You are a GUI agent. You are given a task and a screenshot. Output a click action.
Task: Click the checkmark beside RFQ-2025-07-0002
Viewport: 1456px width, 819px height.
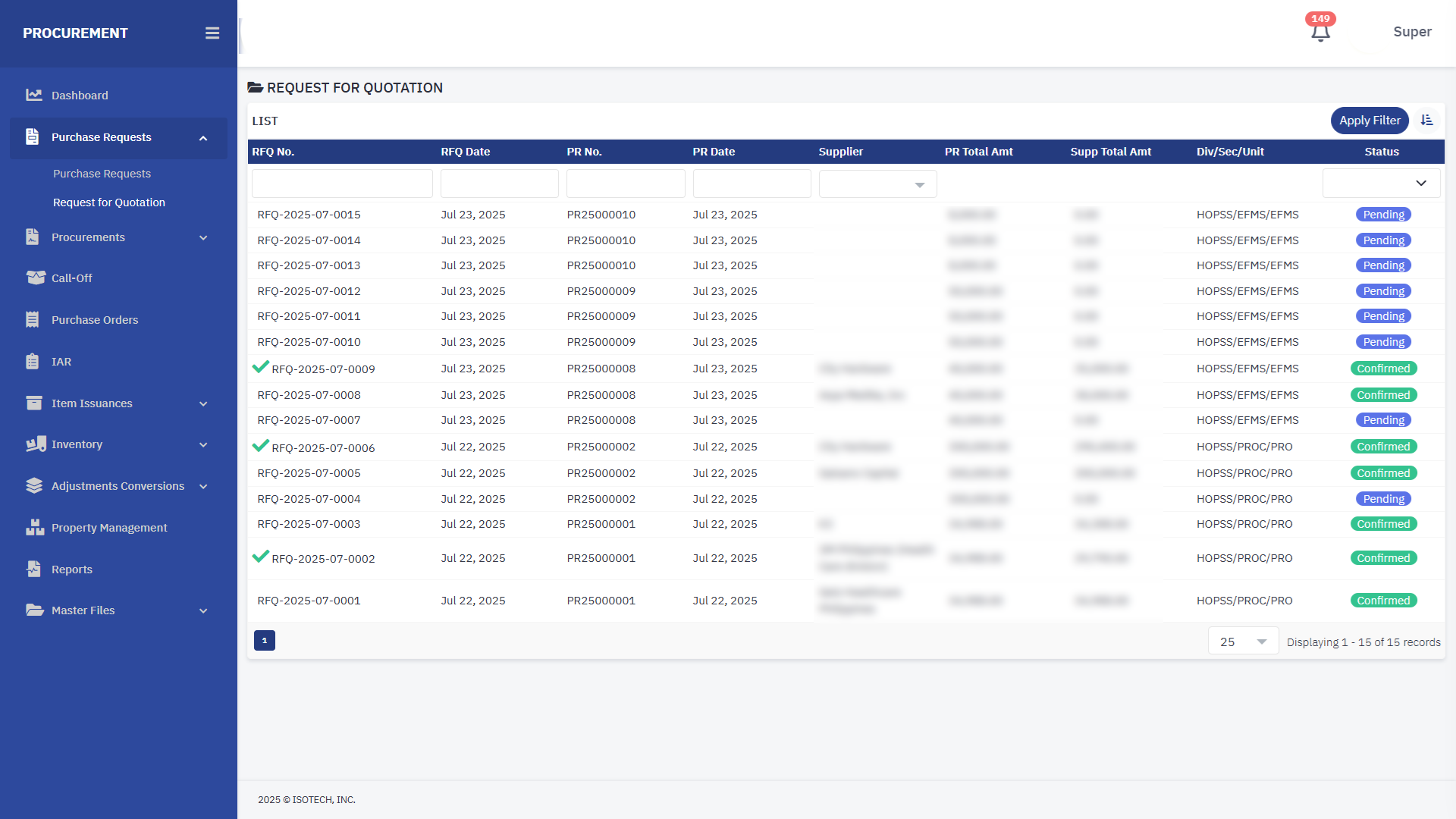pos(260,557)
